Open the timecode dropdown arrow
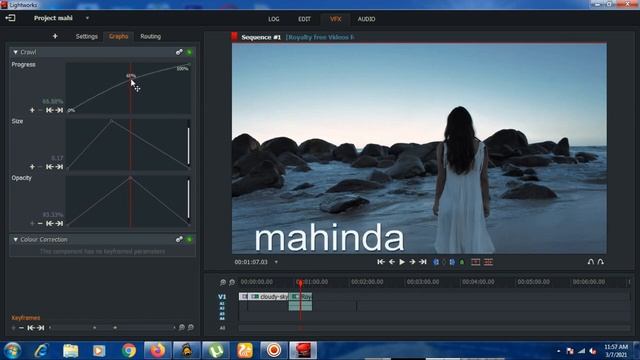 point(276,262)
